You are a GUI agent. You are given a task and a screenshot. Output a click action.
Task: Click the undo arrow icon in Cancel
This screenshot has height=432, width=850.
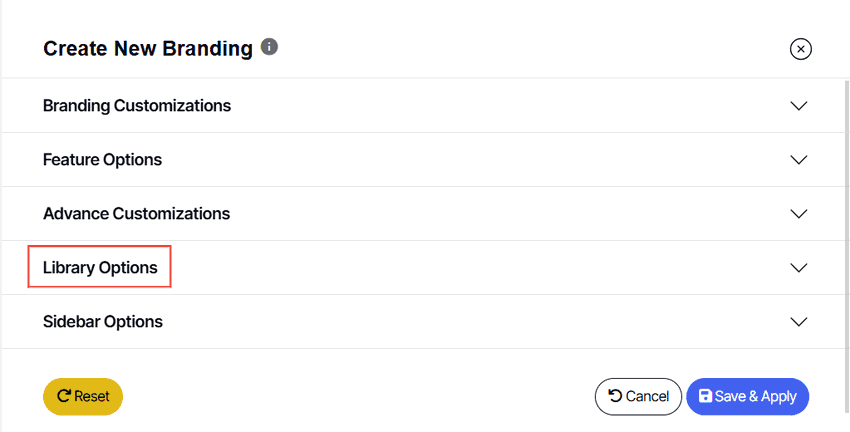(x=615, y=396)
